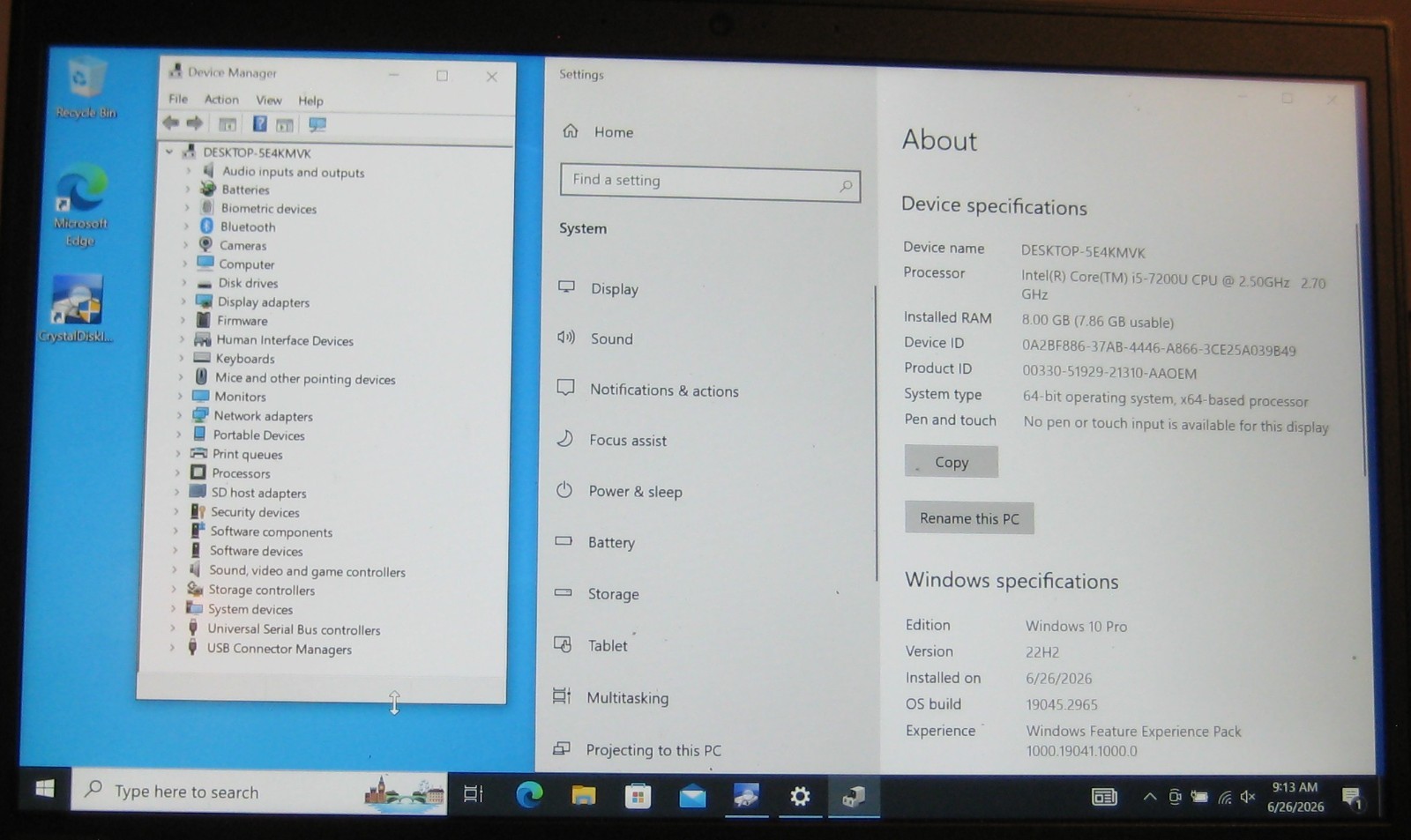Expand the Keyboards node
The height and width of the screenshot is (840, 1411).
(x=182, y=358)
